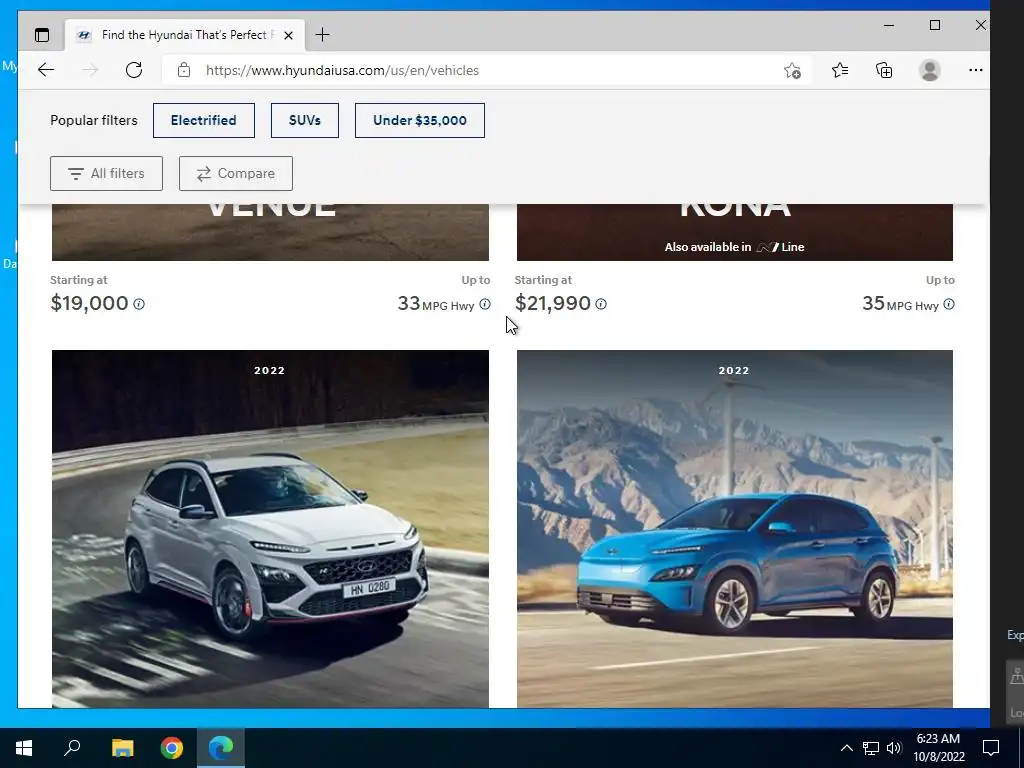Show info for $19,000 starting price
Screen dimensions: 1024x768
(139, 304)
